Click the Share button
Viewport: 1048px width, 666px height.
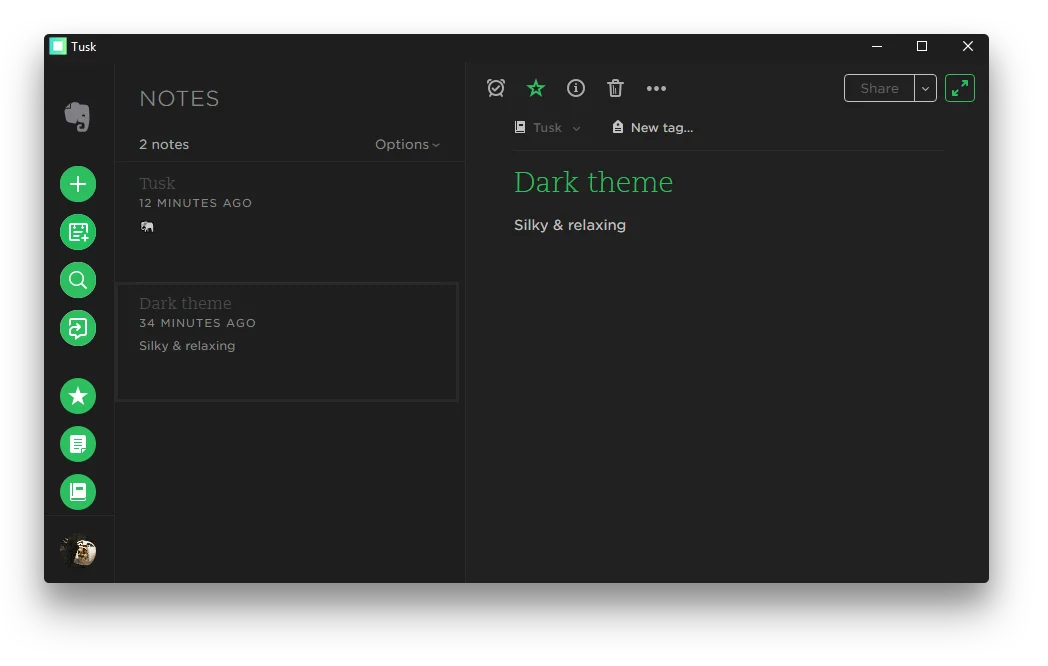879,88
